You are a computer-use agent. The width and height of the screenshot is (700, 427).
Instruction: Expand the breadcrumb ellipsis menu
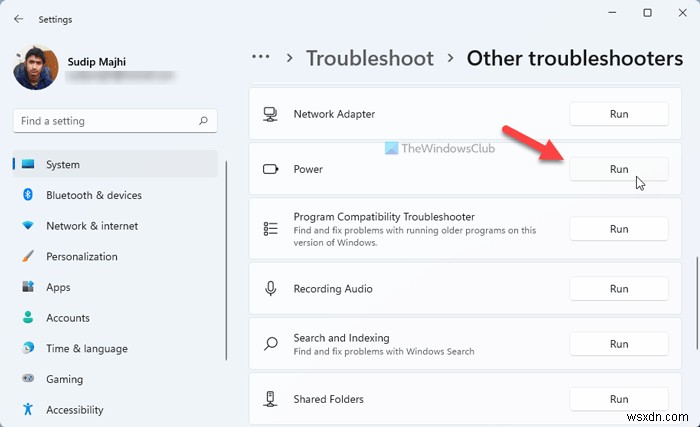(x=260, y=57)
